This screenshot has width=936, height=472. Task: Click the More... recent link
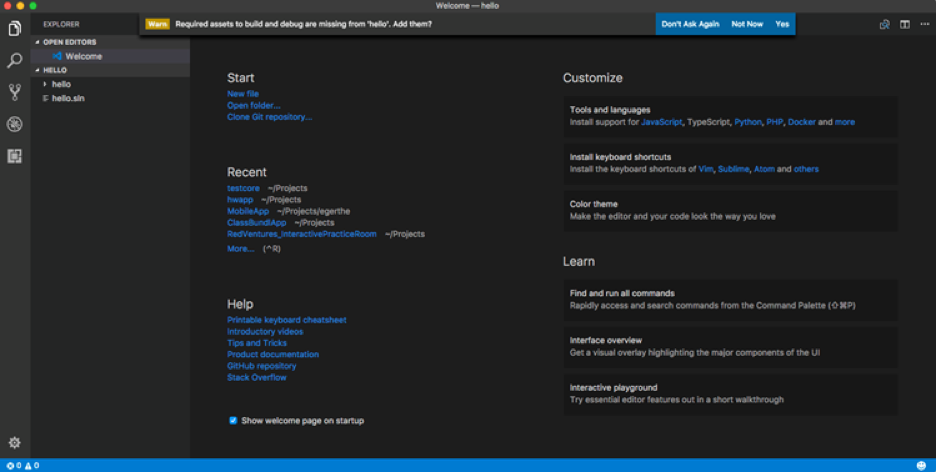coord(241,249)
